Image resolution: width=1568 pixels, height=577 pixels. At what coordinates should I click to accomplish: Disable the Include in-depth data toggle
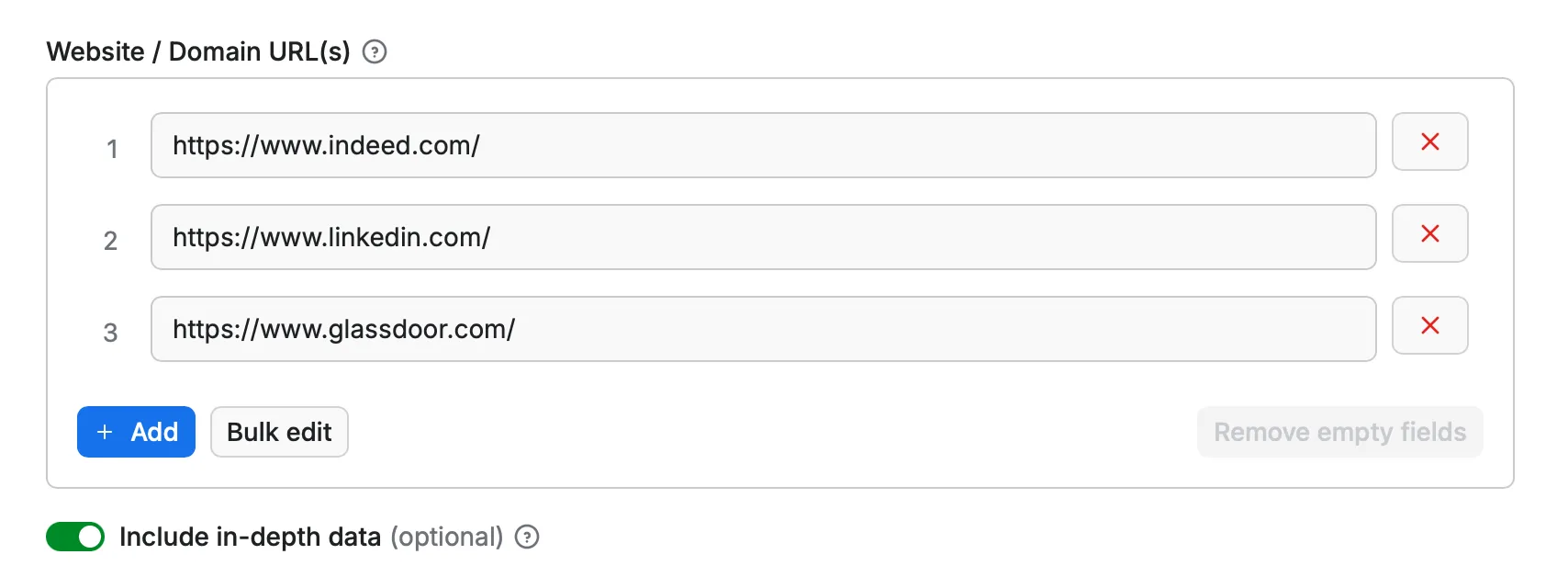tap(75, 537)
